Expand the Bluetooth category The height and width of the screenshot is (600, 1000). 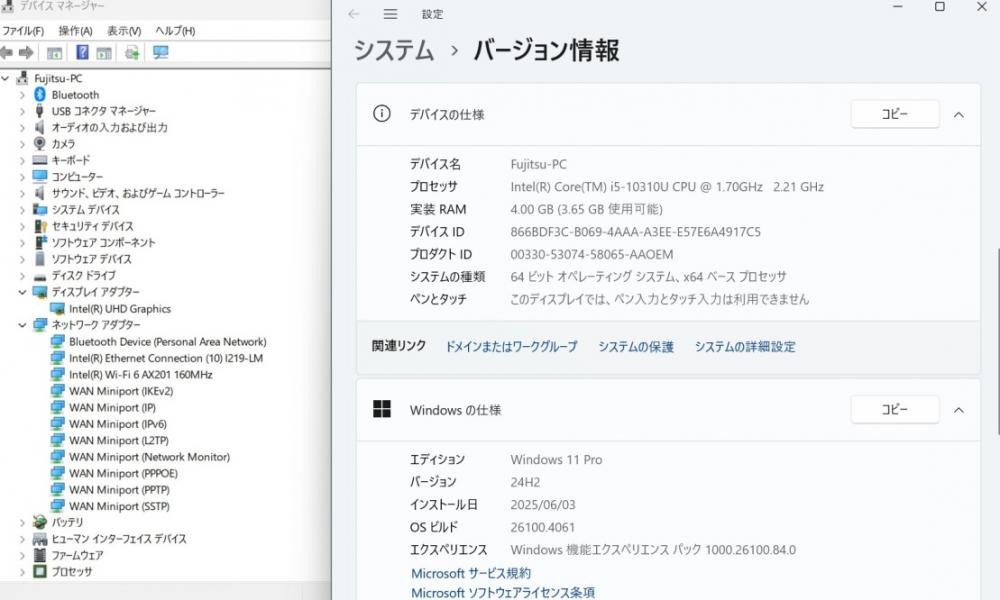click(x=22, y=95)
